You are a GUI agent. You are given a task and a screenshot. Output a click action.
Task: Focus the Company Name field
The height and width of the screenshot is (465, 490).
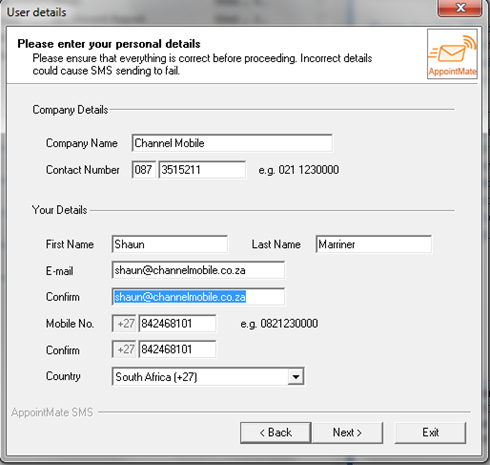click(232, 143)
